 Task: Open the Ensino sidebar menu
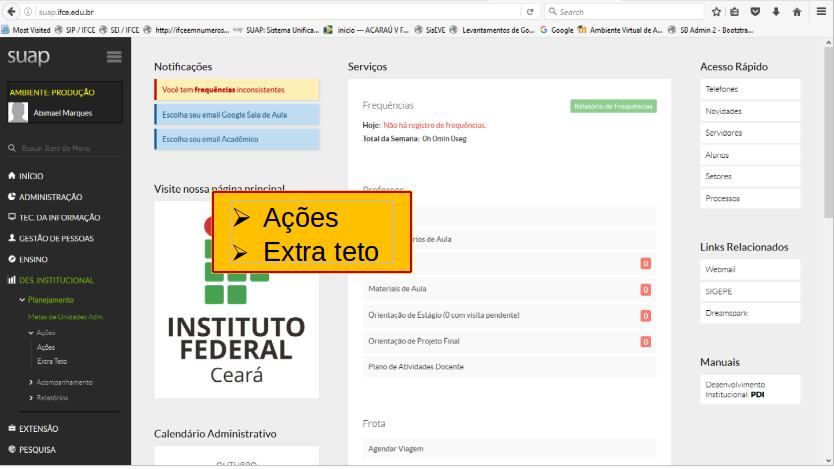click(x=33, y=259)
